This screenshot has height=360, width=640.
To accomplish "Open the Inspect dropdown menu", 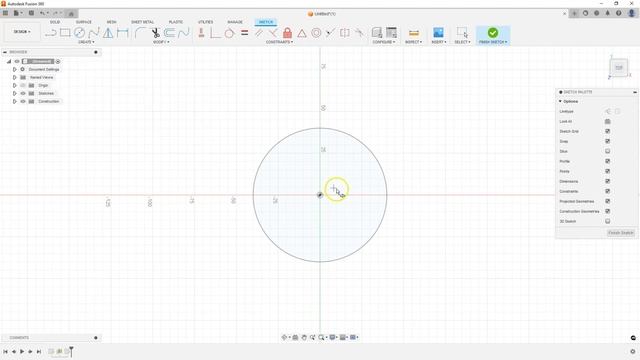I will (x=413, y=42).
